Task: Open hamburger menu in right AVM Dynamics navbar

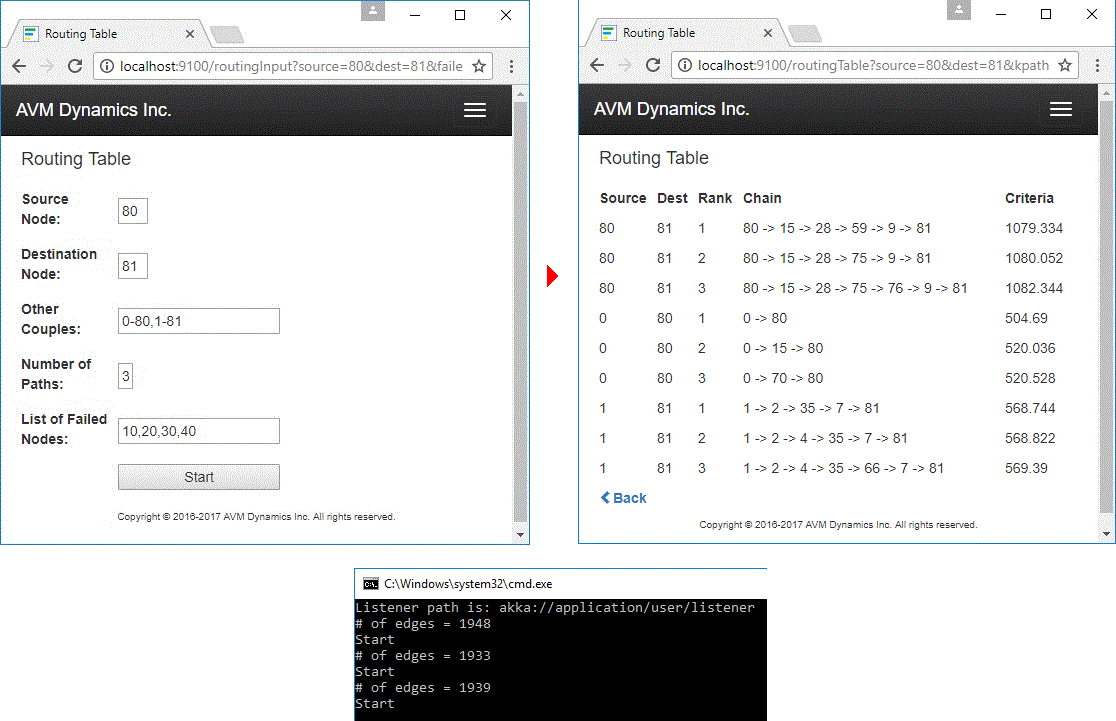Action: 1060,109
